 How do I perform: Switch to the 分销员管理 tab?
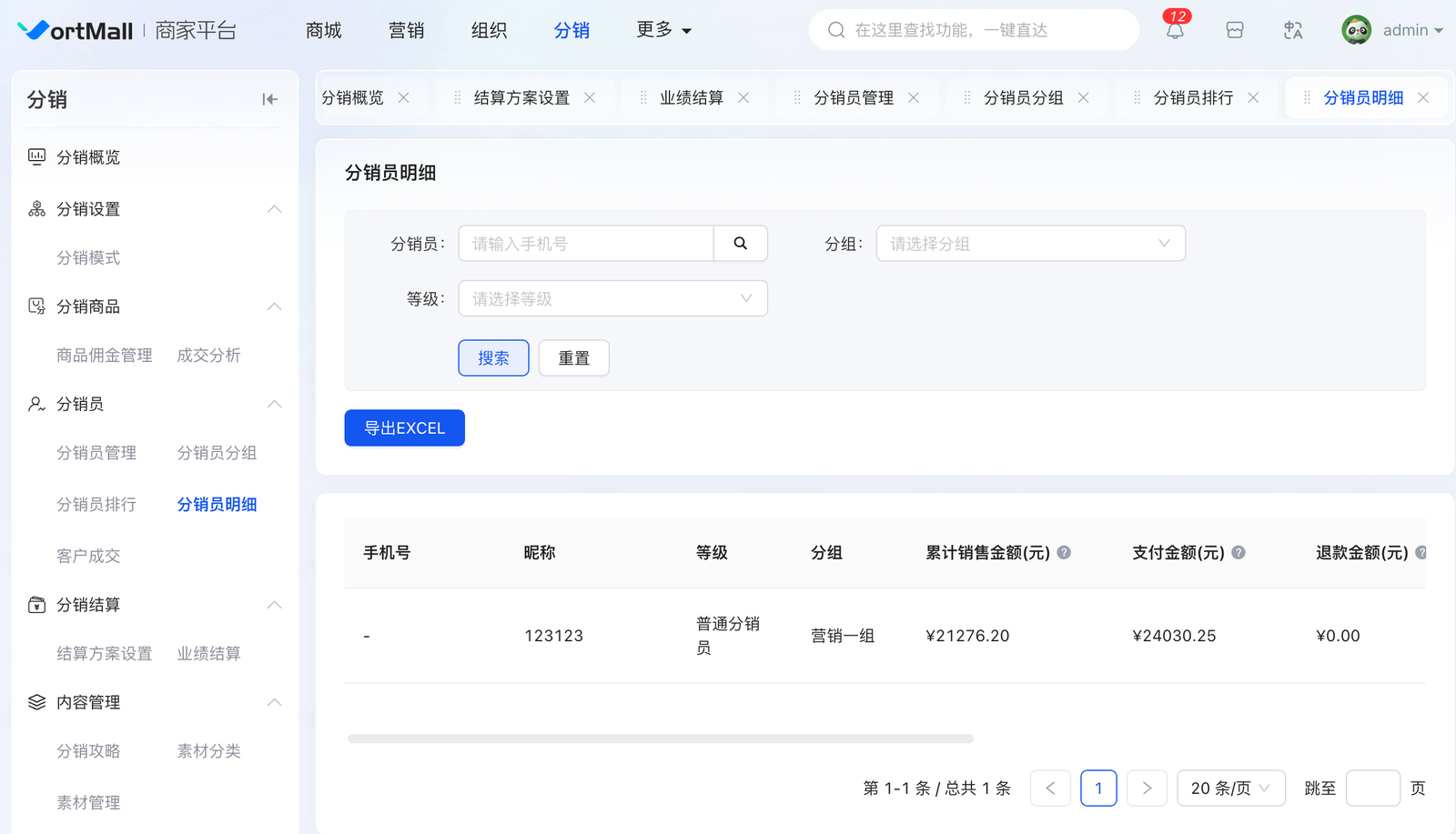pyautogui.click(x=853, y=98)
